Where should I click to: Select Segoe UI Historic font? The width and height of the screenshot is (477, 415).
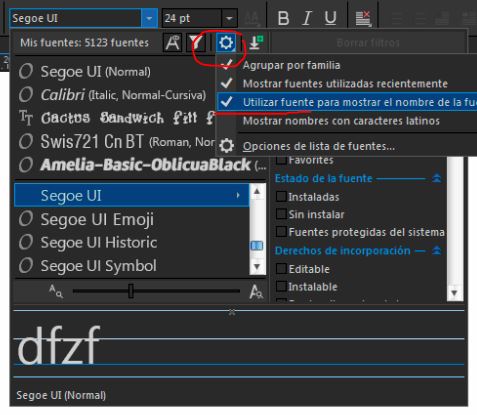(x=99, y=242)
